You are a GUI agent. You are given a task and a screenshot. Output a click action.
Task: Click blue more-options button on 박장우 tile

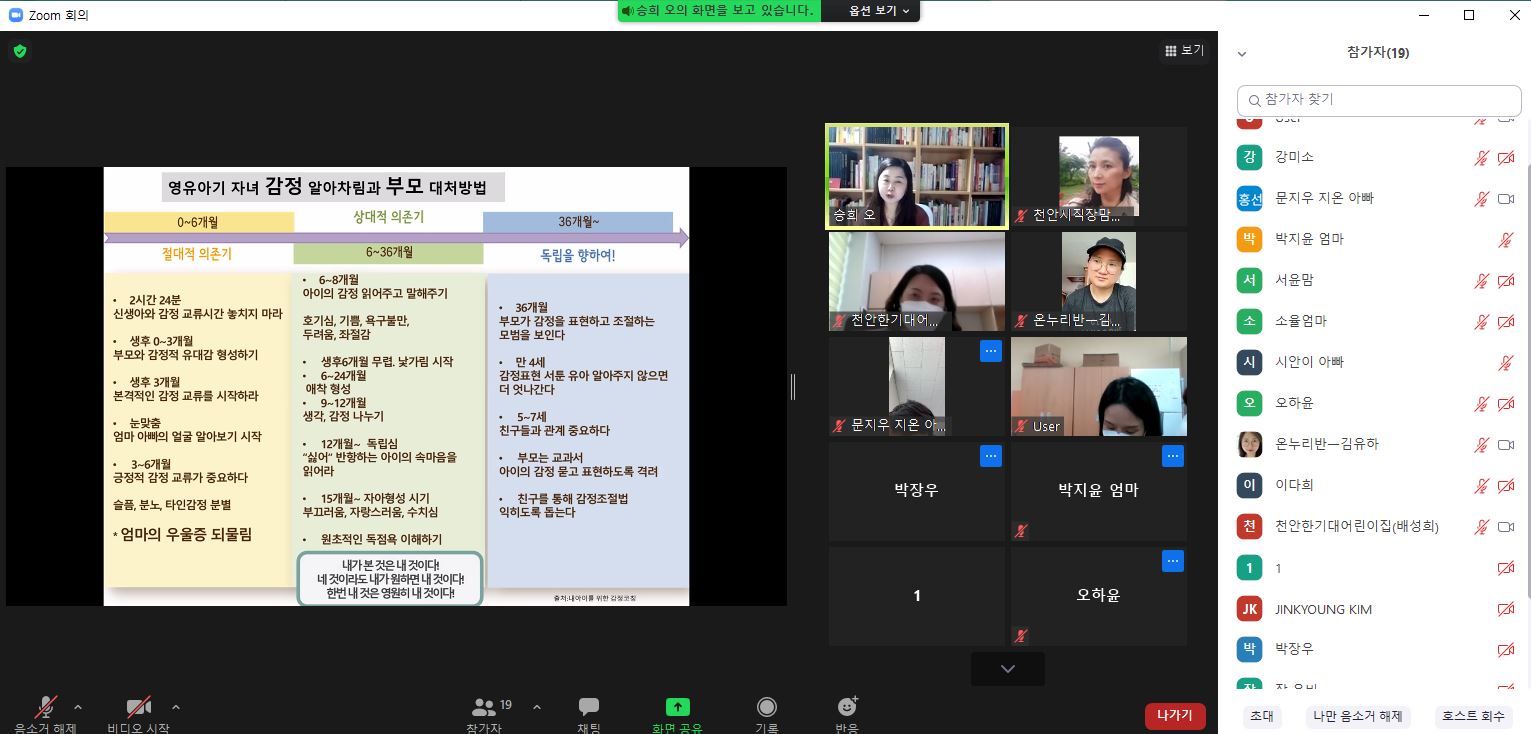(990, 456)
